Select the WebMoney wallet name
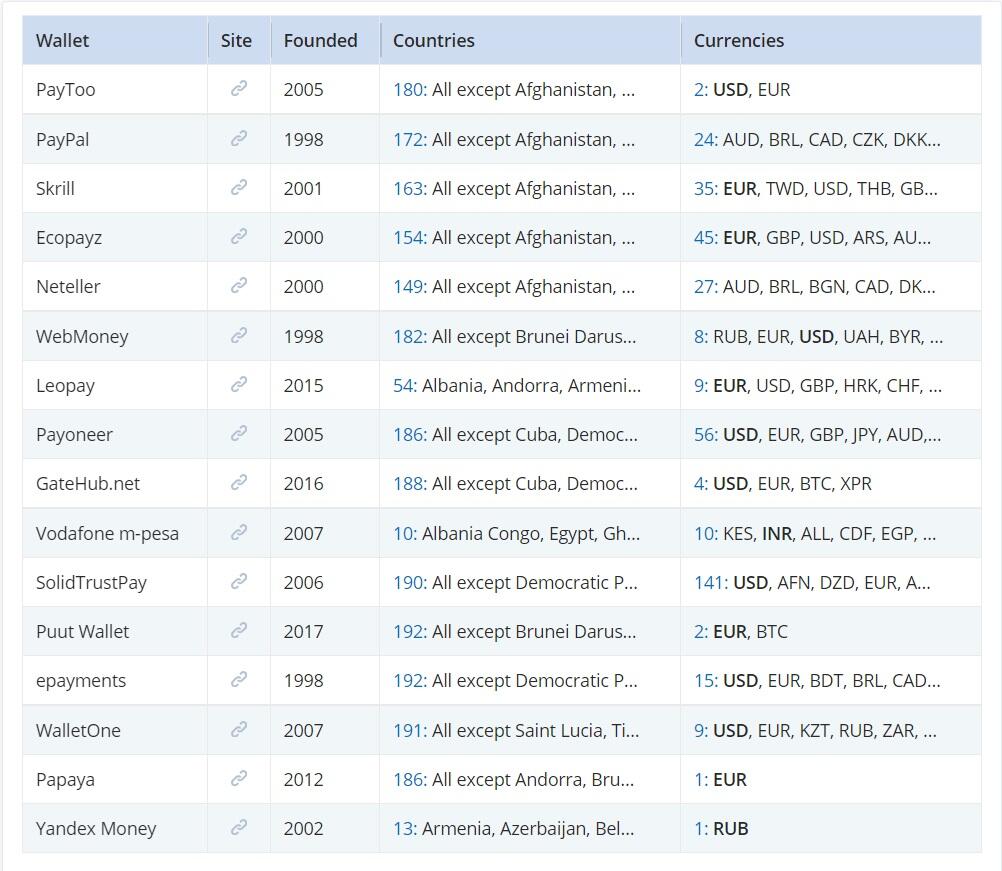The width and height of the screenshot is (1002, 871). 82,336
